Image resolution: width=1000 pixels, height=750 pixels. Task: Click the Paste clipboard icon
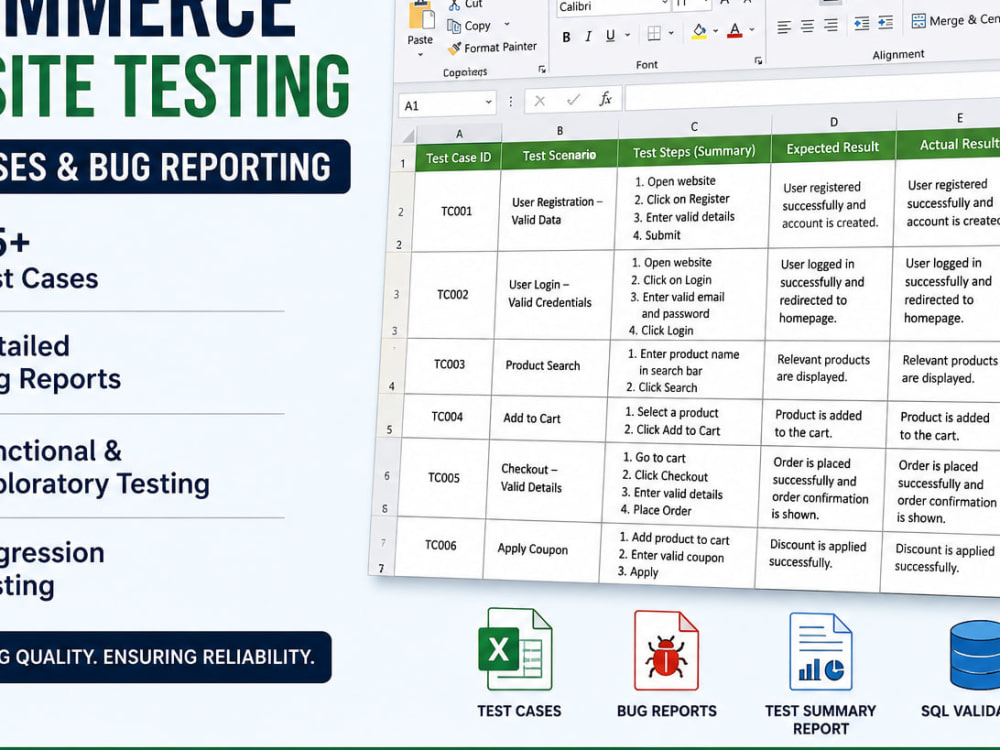[x=421, y=14]
